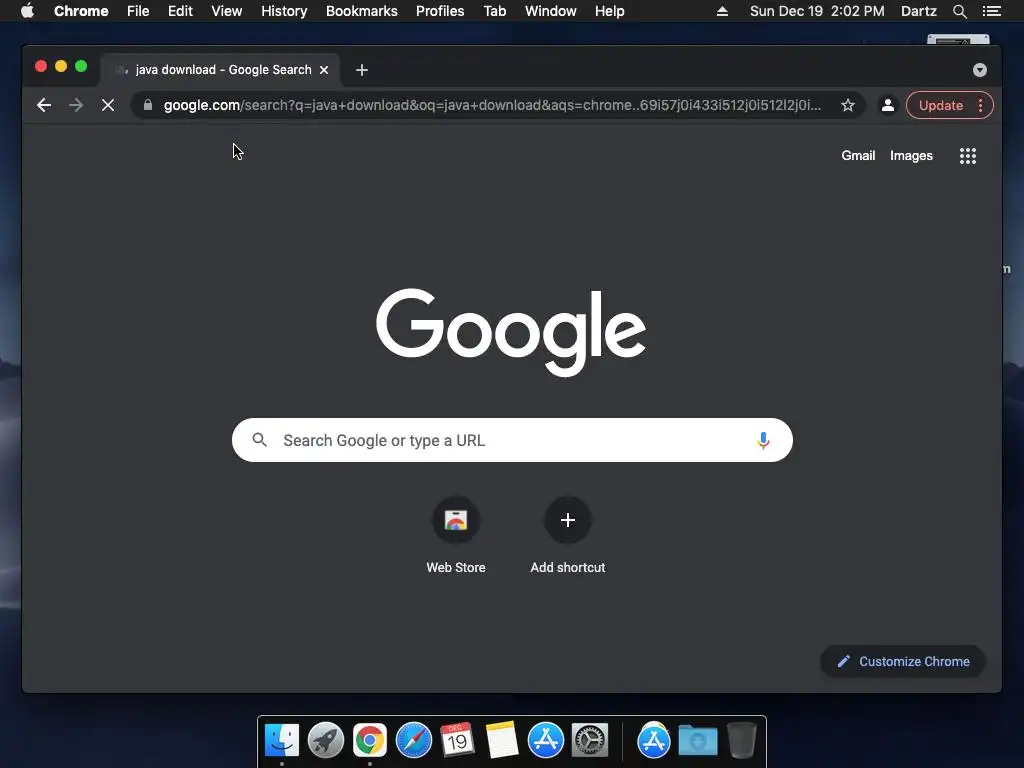Open the Apple menu
Viewport: 1024px width, 768px height.
(27, 11)
